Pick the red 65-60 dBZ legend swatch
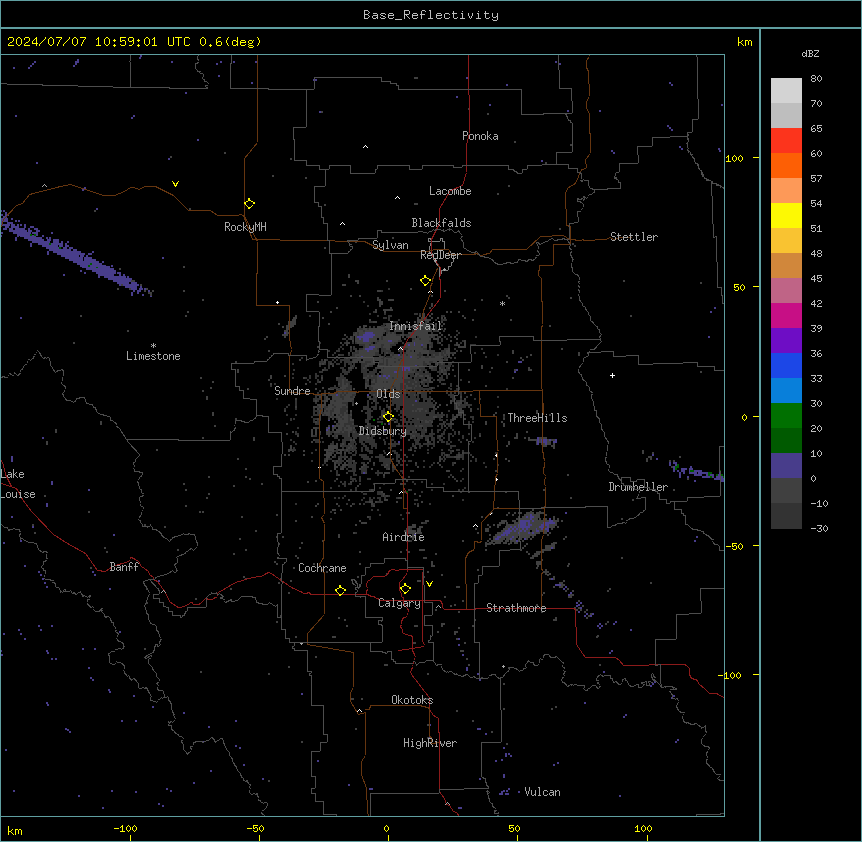The image size is (862, 842). tap(786, 141)
